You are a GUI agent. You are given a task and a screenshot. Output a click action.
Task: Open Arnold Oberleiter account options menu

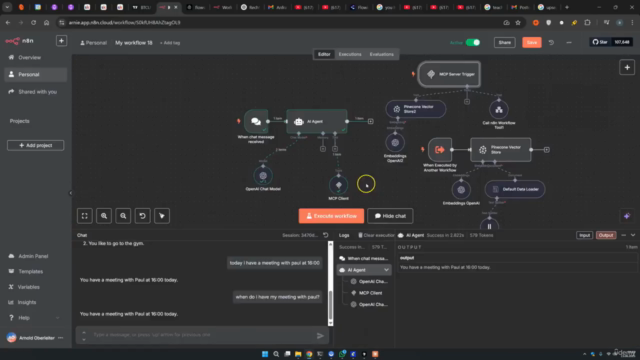point(61,338)
